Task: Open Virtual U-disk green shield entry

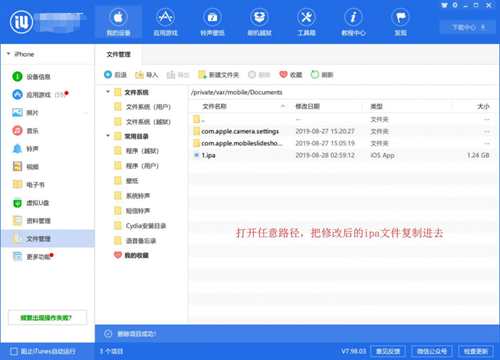Action: click(31, 203)
